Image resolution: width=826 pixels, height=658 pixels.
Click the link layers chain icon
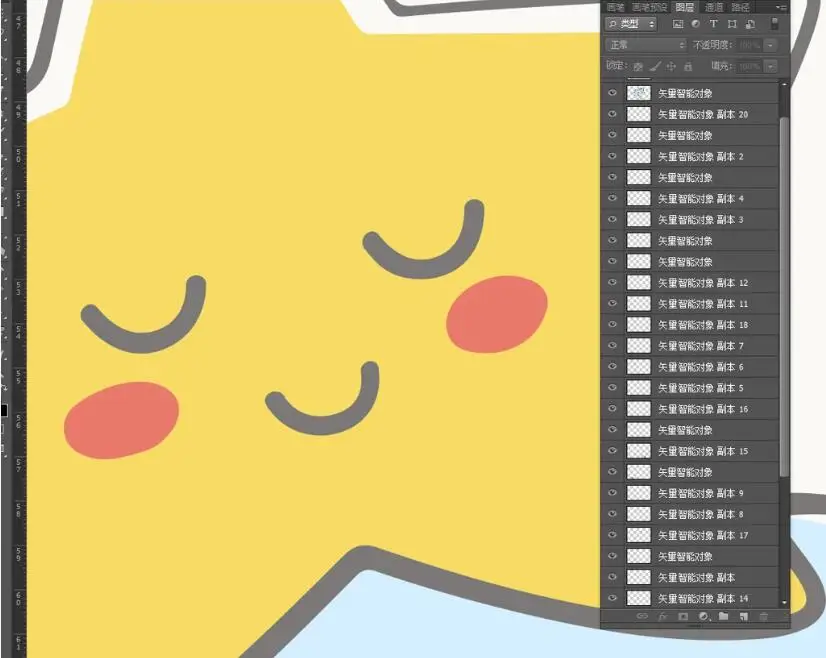[642, 616]
